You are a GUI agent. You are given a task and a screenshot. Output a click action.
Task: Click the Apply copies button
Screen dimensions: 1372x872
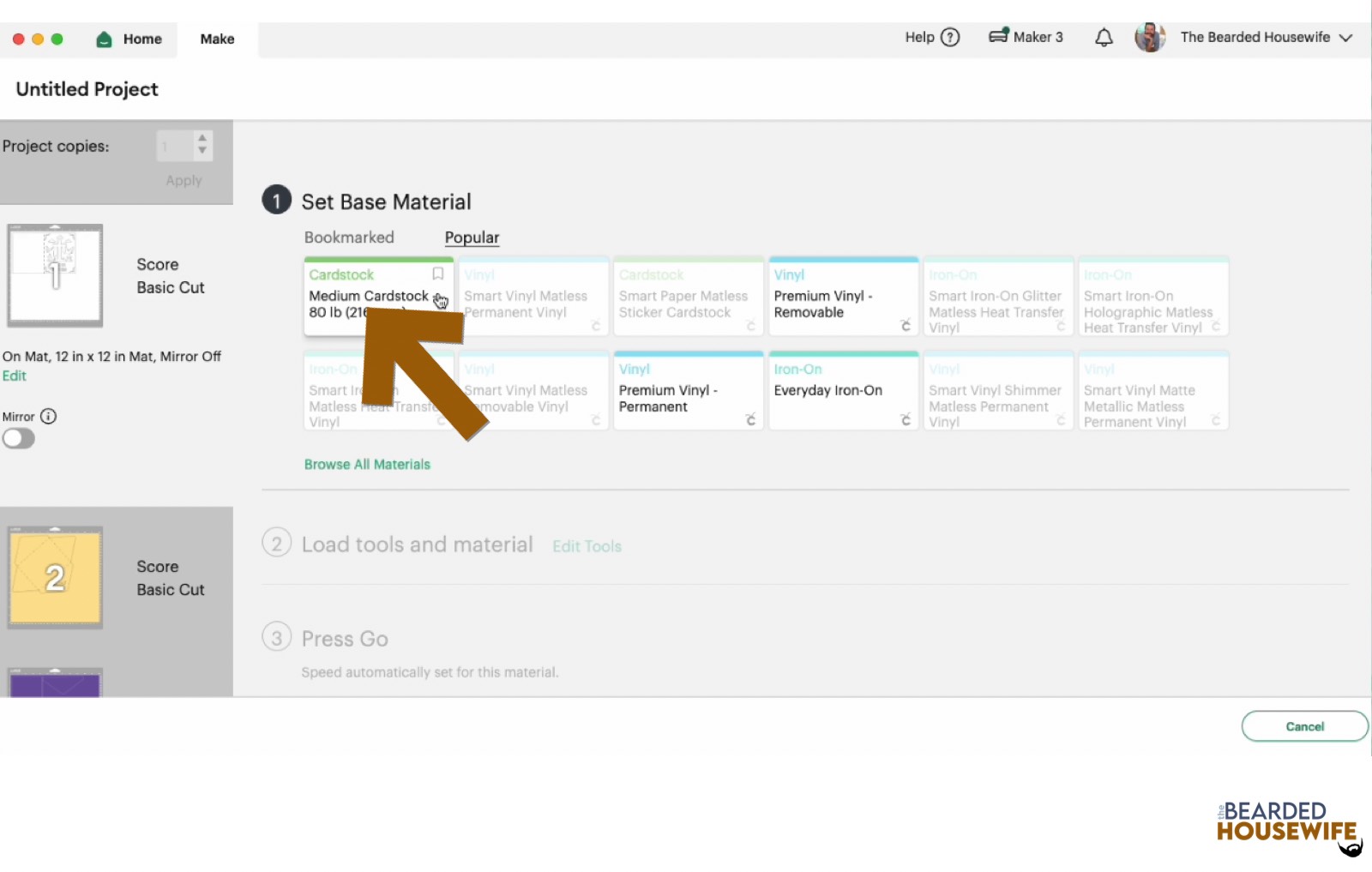coord(184,180)
